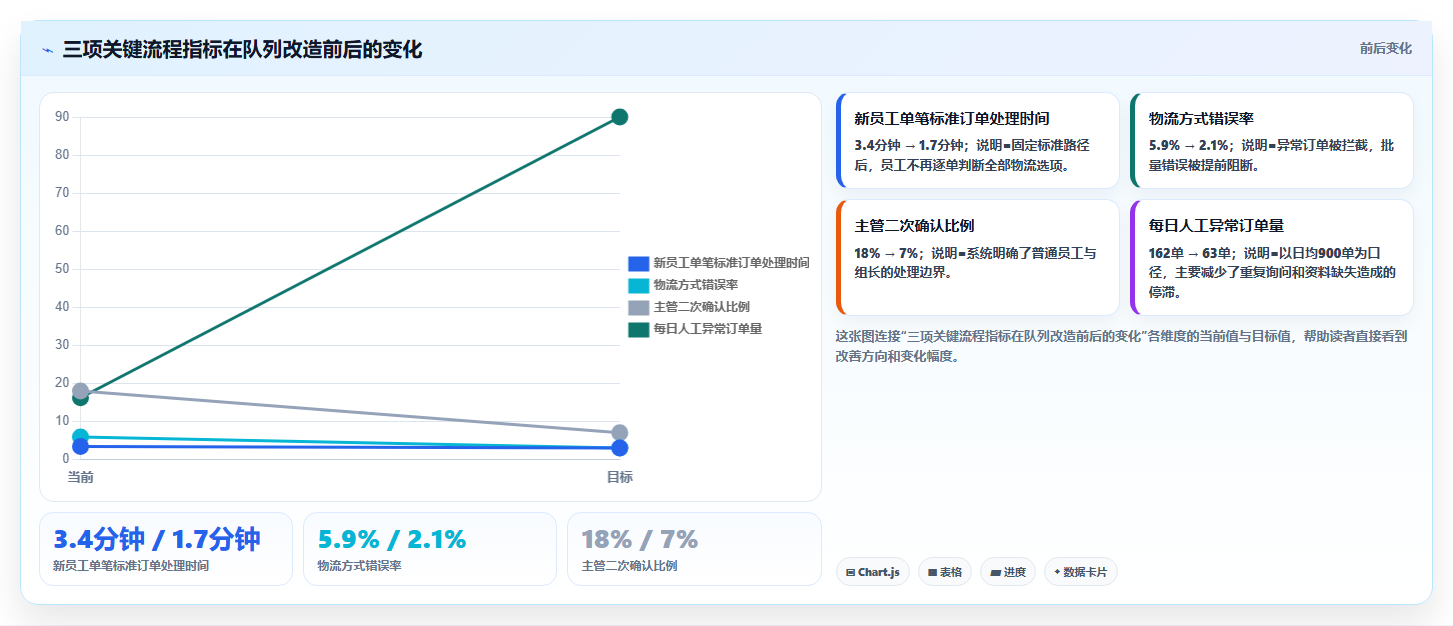Click the gray target data point at 7
Image resolution: width=1453 pixels, height=626 pixels.
[619, 433]
